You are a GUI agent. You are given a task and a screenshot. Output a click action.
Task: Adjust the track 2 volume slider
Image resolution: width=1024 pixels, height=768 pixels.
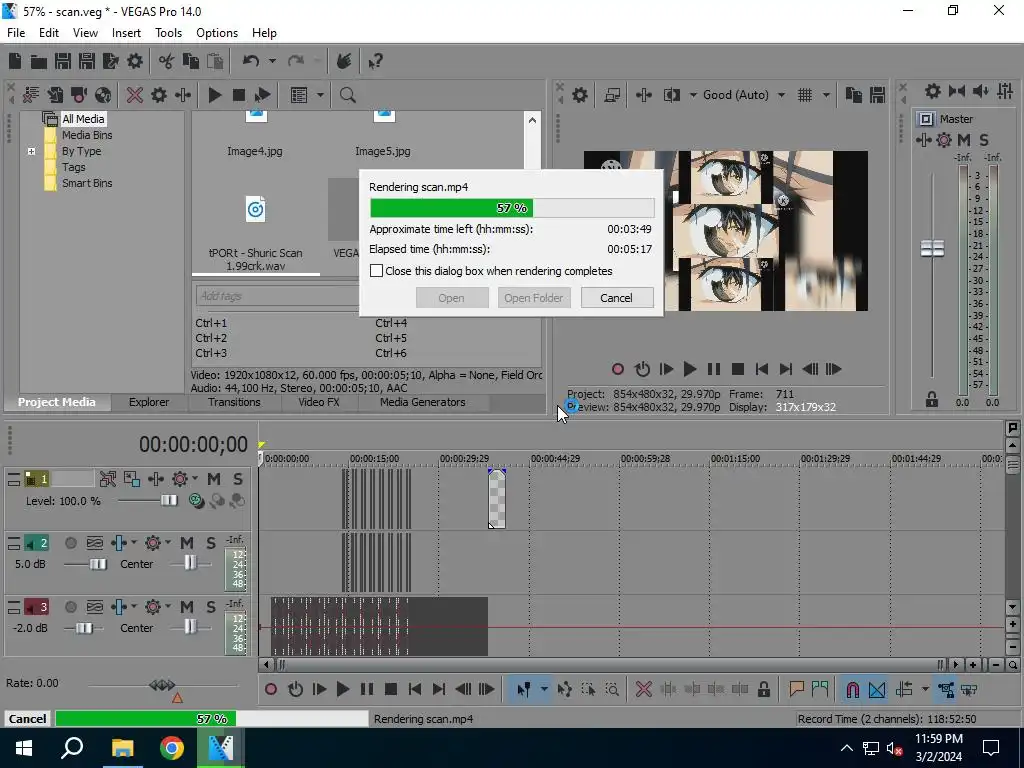(98, 564)
